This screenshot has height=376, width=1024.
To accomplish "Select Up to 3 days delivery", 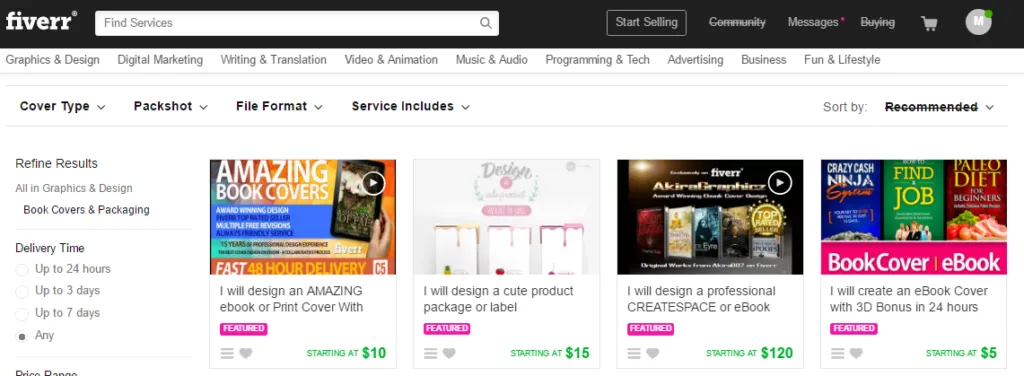I will [x=22, y=292].
